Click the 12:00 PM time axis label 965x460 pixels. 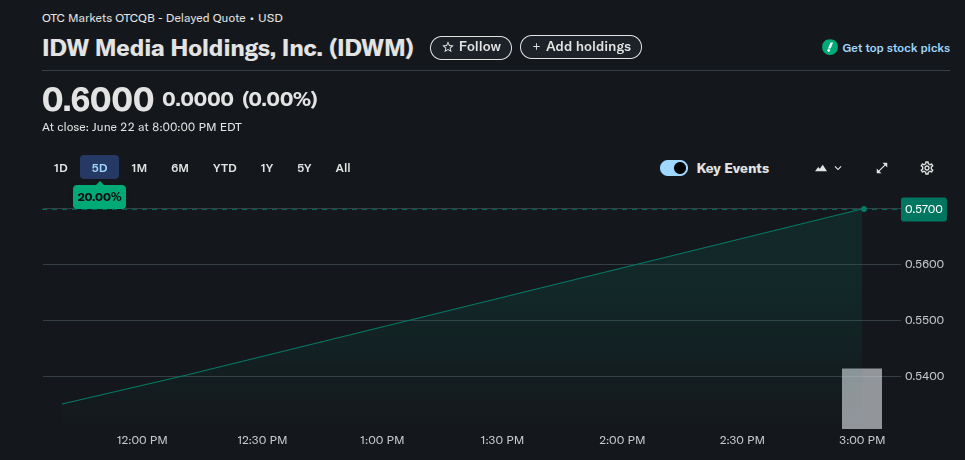(142, 440)
